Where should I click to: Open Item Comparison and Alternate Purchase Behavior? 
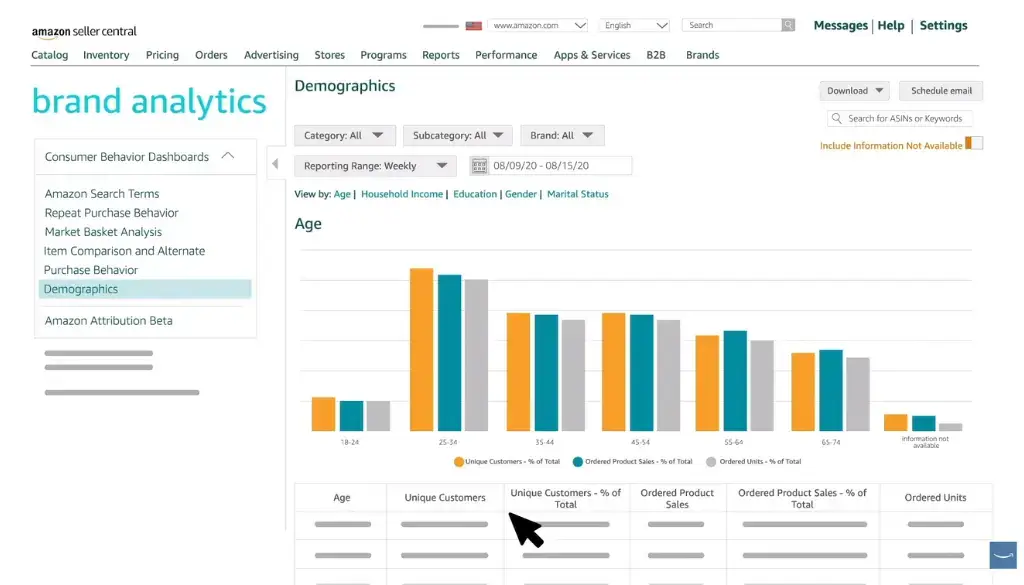coord(124,260)
